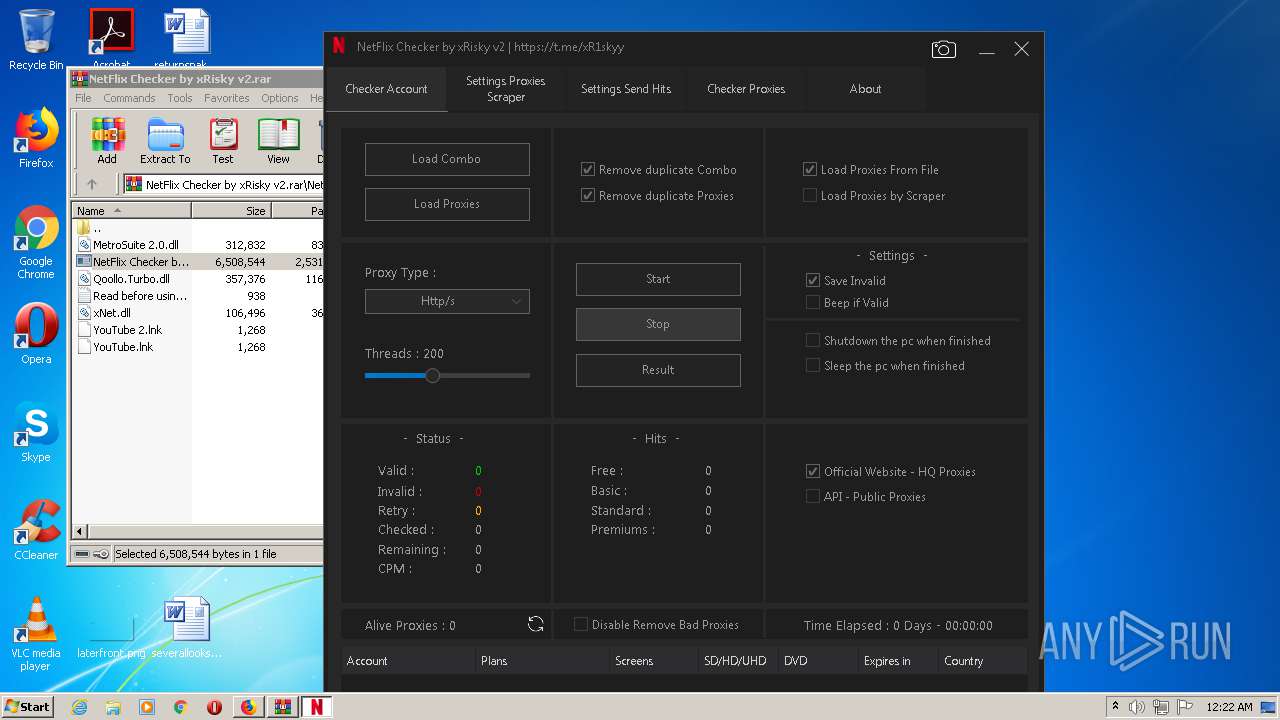Screen dimensions: 1280x720
Task: Click the Firefox taskbar button
Action: click(x=248, y=707)
